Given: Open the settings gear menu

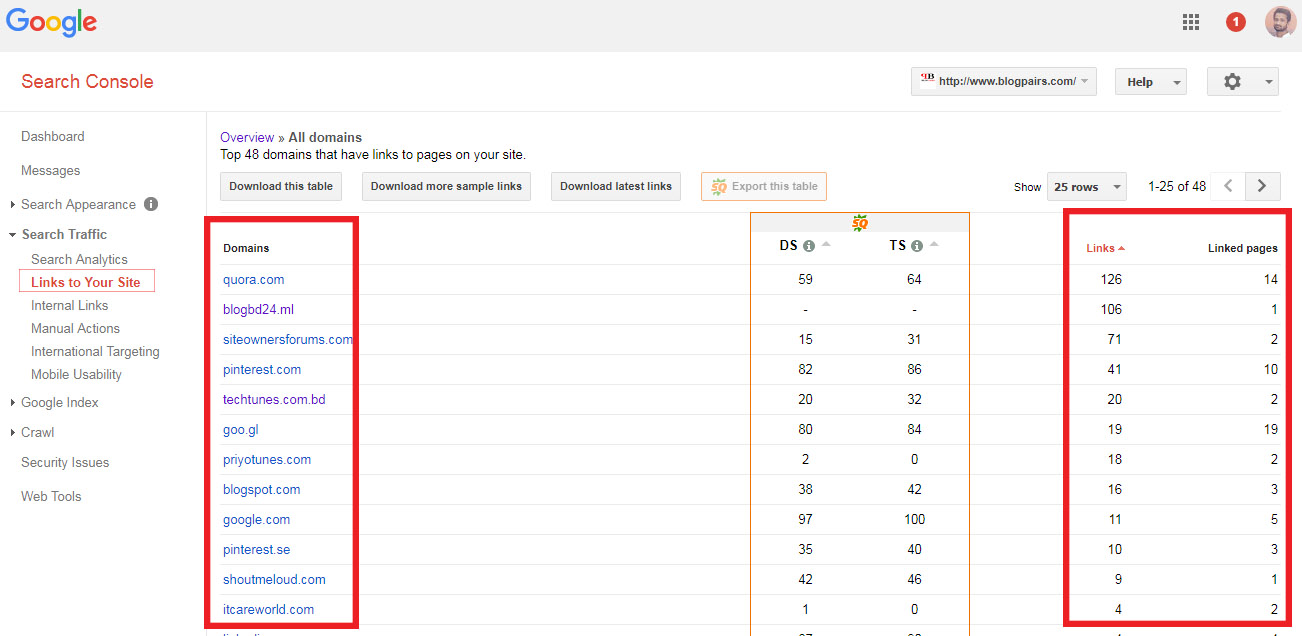Looking at the screenshot, I should 1243,82.
